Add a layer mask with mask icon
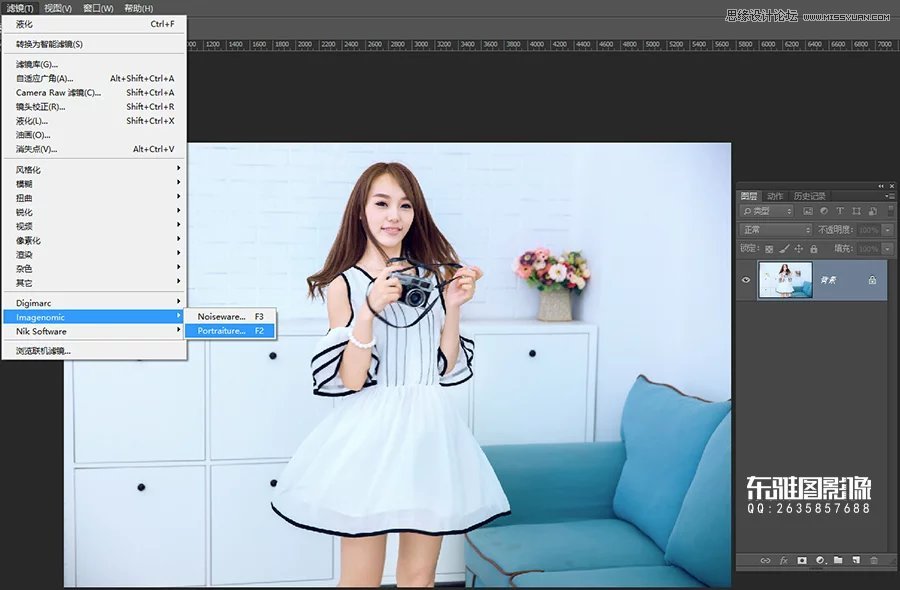 click(x=802, y=560)
